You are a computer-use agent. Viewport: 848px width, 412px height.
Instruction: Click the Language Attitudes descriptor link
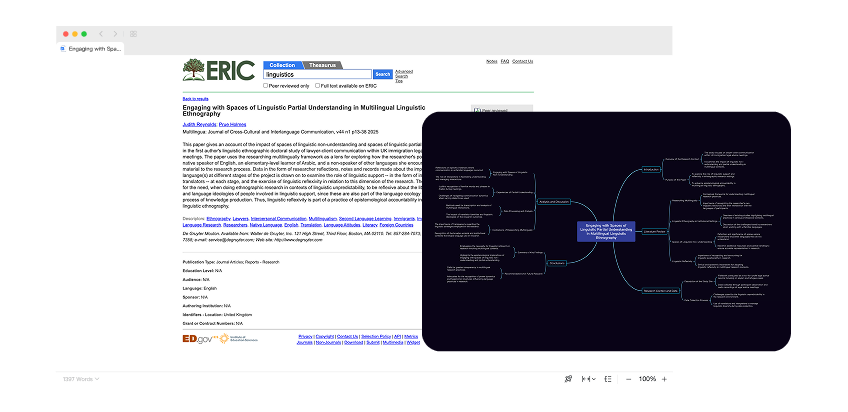(x=342, y=224)
